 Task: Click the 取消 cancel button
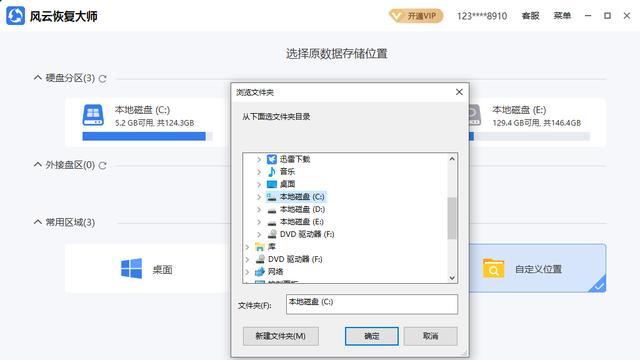click(x=431, y=336)
